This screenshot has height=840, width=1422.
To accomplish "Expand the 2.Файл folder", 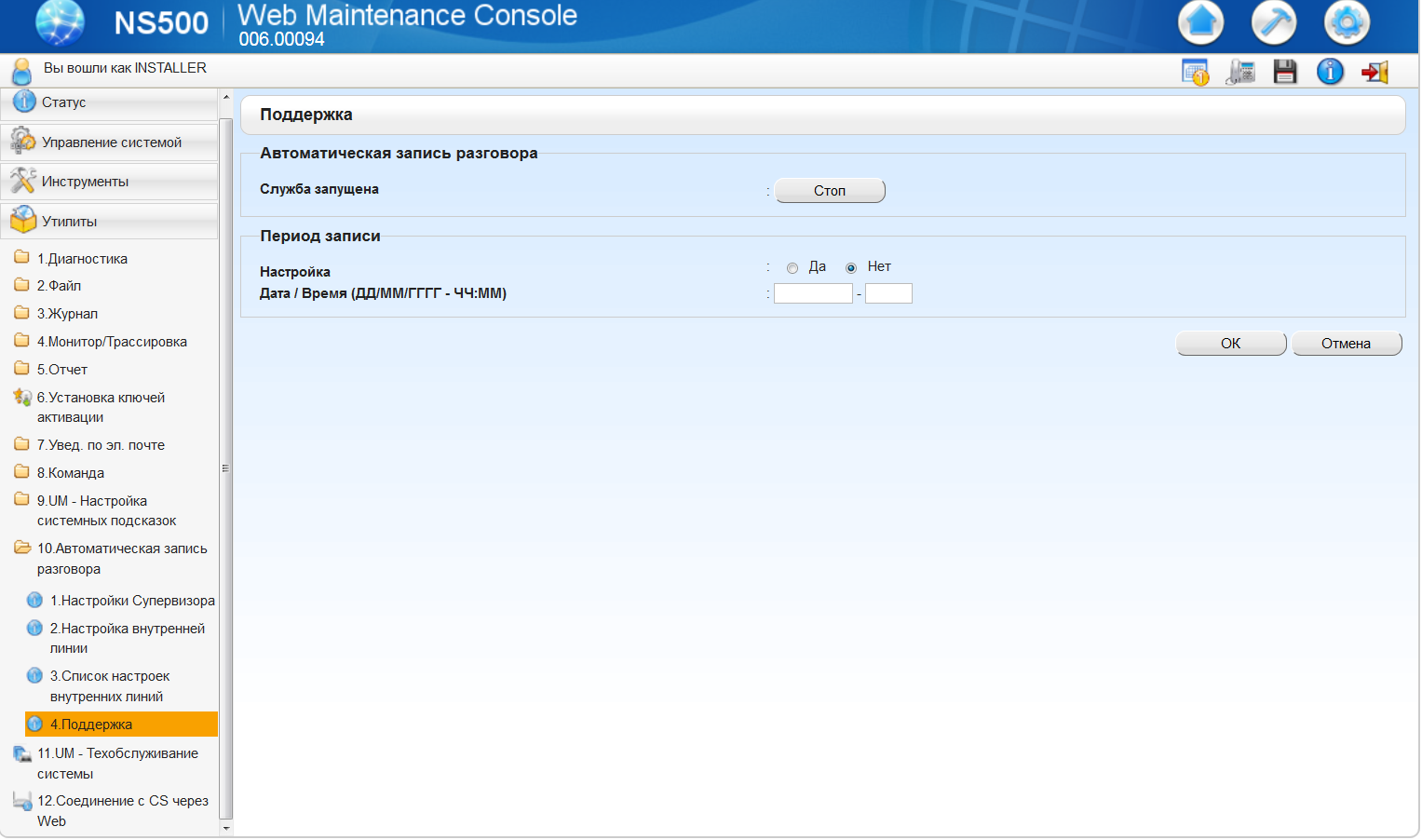I will click(59, 286).
